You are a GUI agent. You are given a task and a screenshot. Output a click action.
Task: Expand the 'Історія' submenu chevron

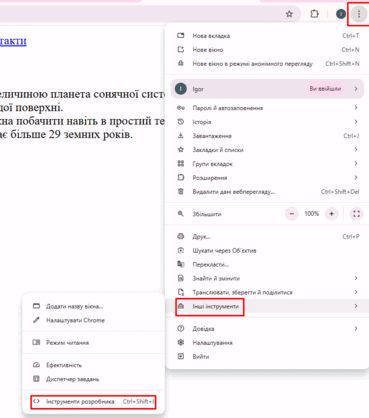356,122
